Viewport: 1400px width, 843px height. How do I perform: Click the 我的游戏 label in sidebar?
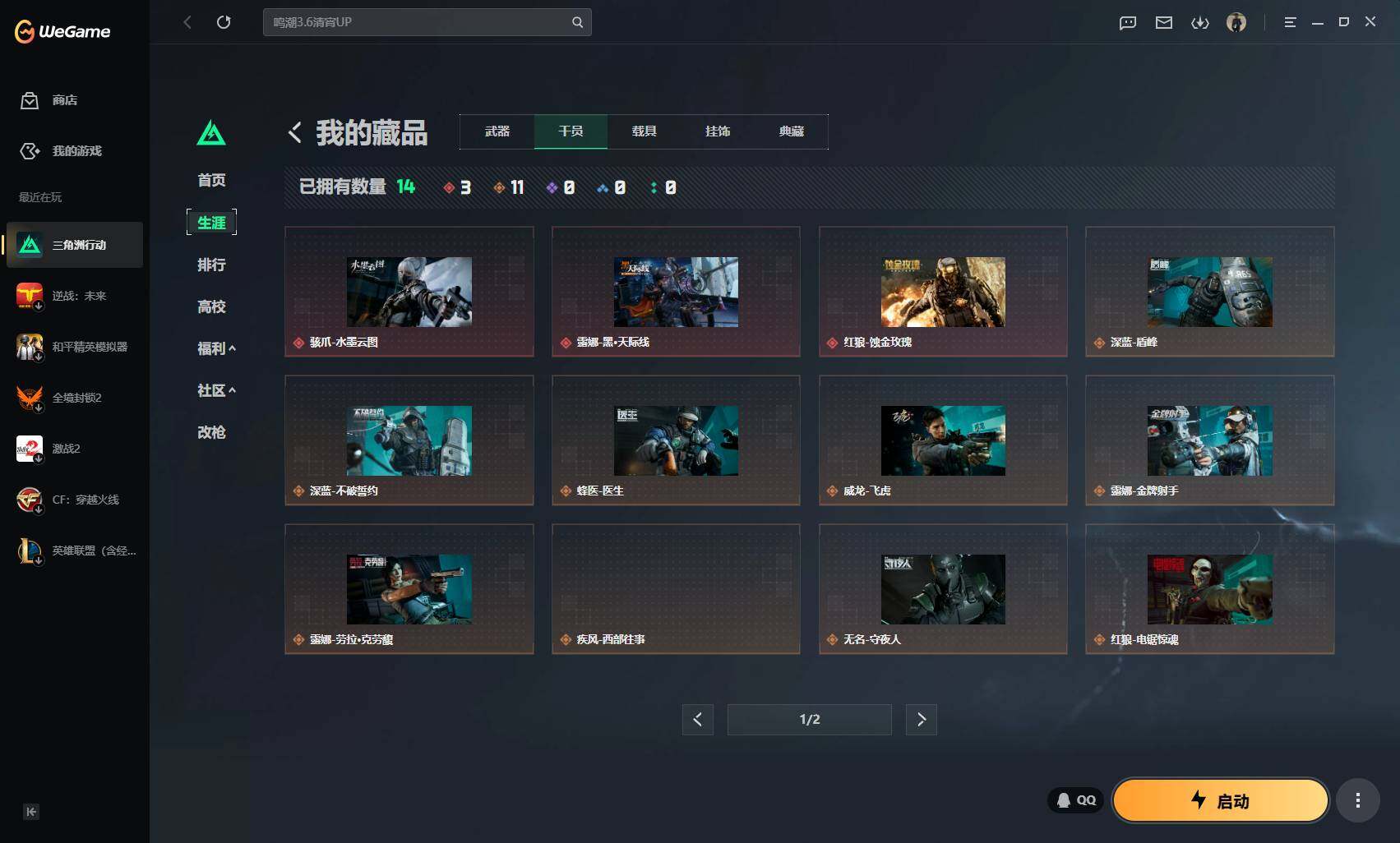point(77,151)
